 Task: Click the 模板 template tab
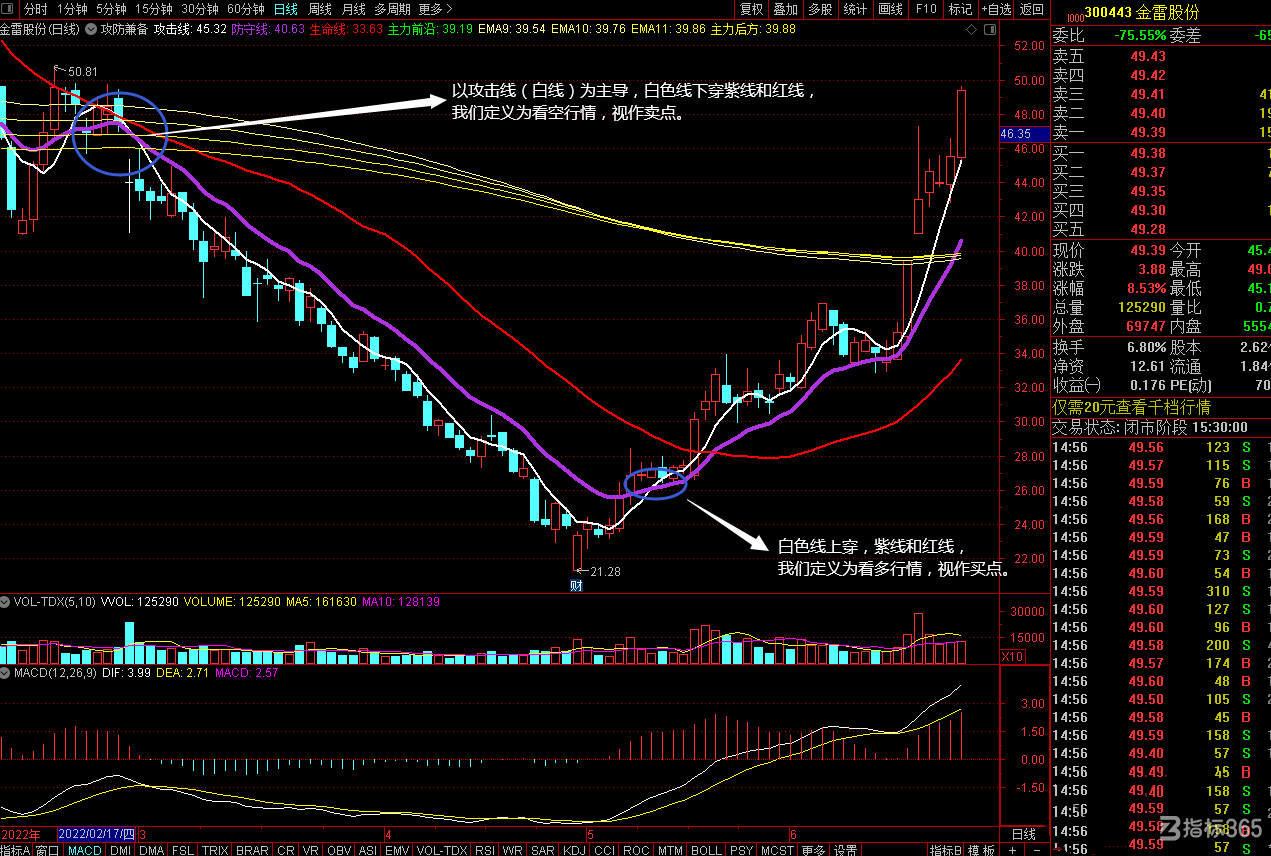[982, 850]
